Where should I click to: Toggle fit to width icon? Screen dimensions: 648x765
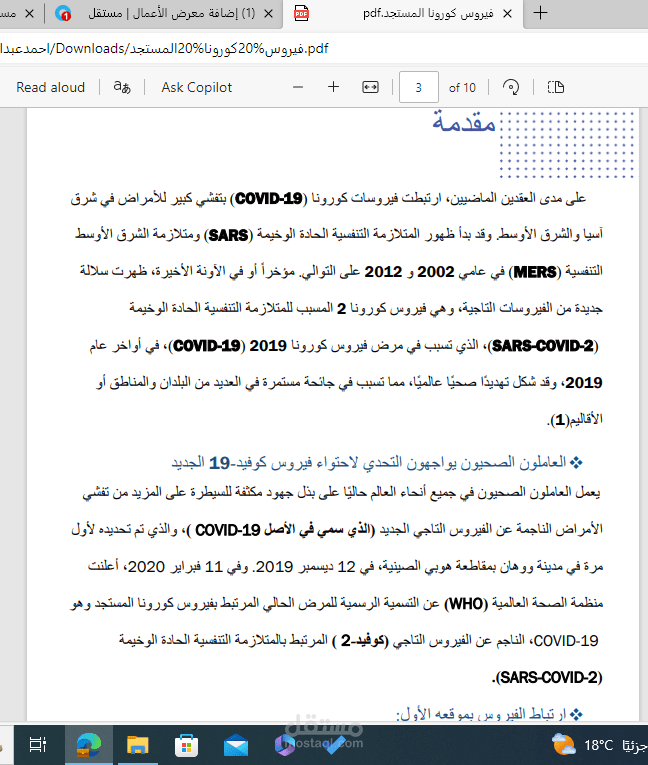tap(370, 87)
